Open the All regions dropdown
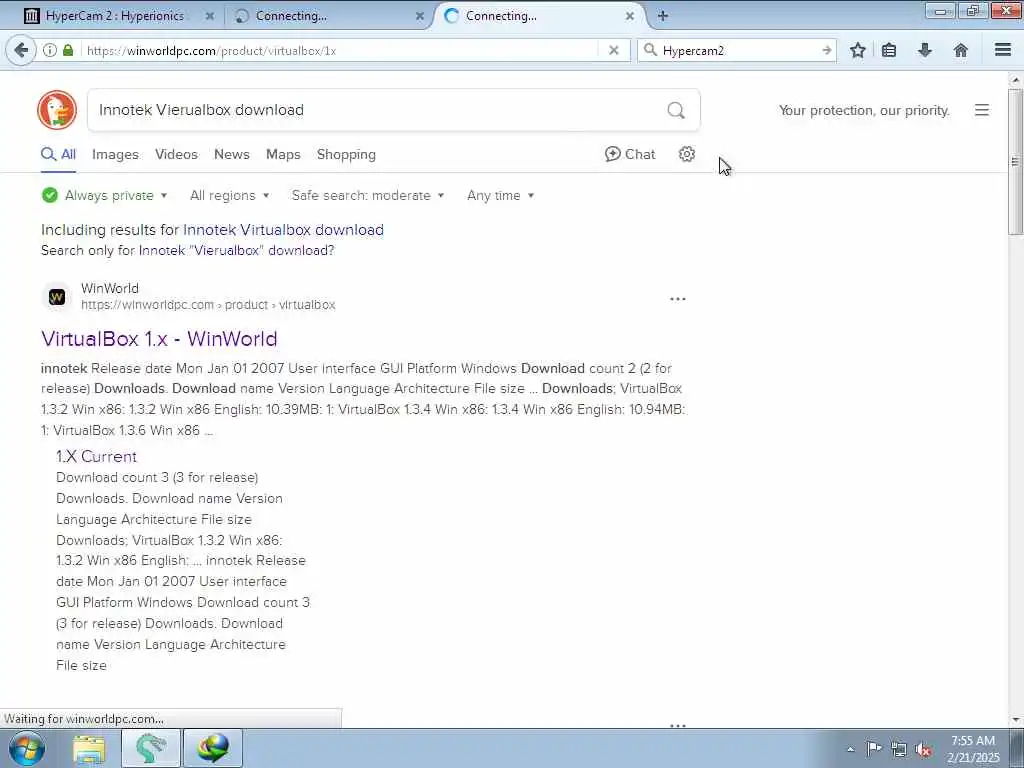The width and height of the screenshot is (1024, 768). pyautogui.click(x=229, y=195)
